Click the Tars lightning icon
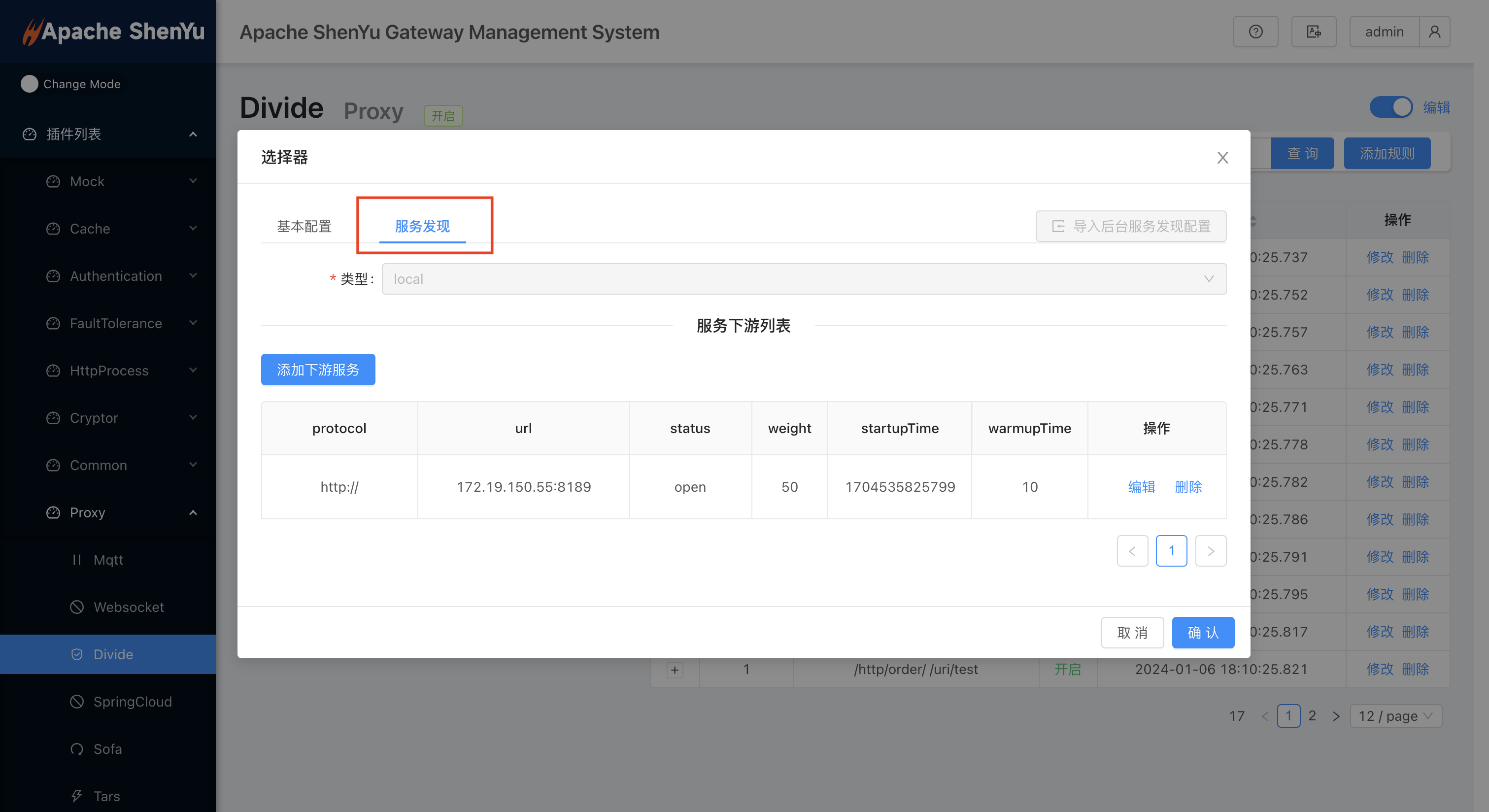The width and height of the screenshot is (1489, 812). (x=77, y=796)
